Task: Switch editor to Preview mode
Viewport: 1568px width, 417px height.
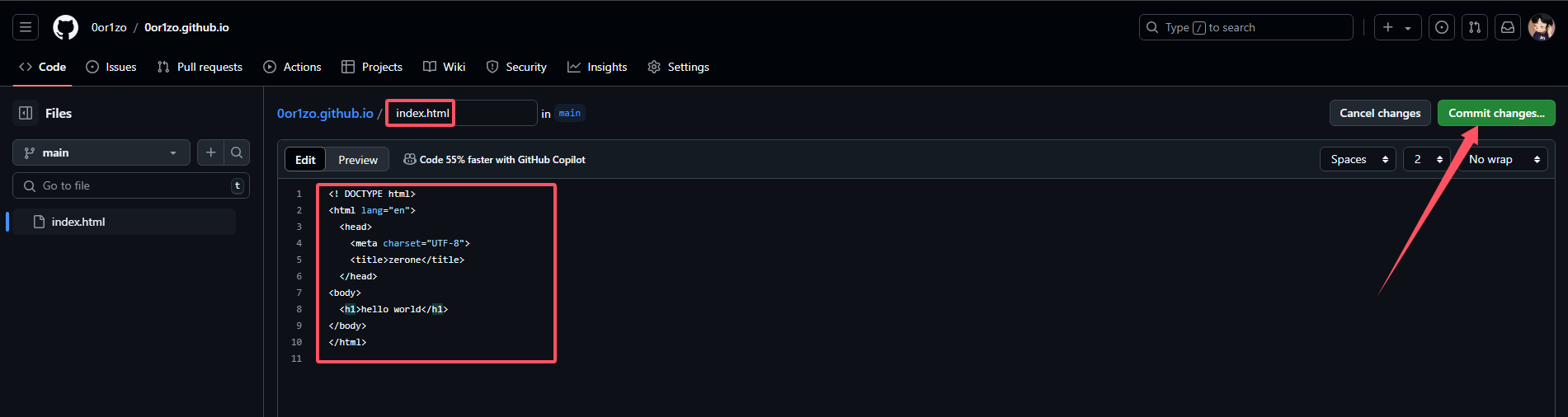Action: point(358,160)
